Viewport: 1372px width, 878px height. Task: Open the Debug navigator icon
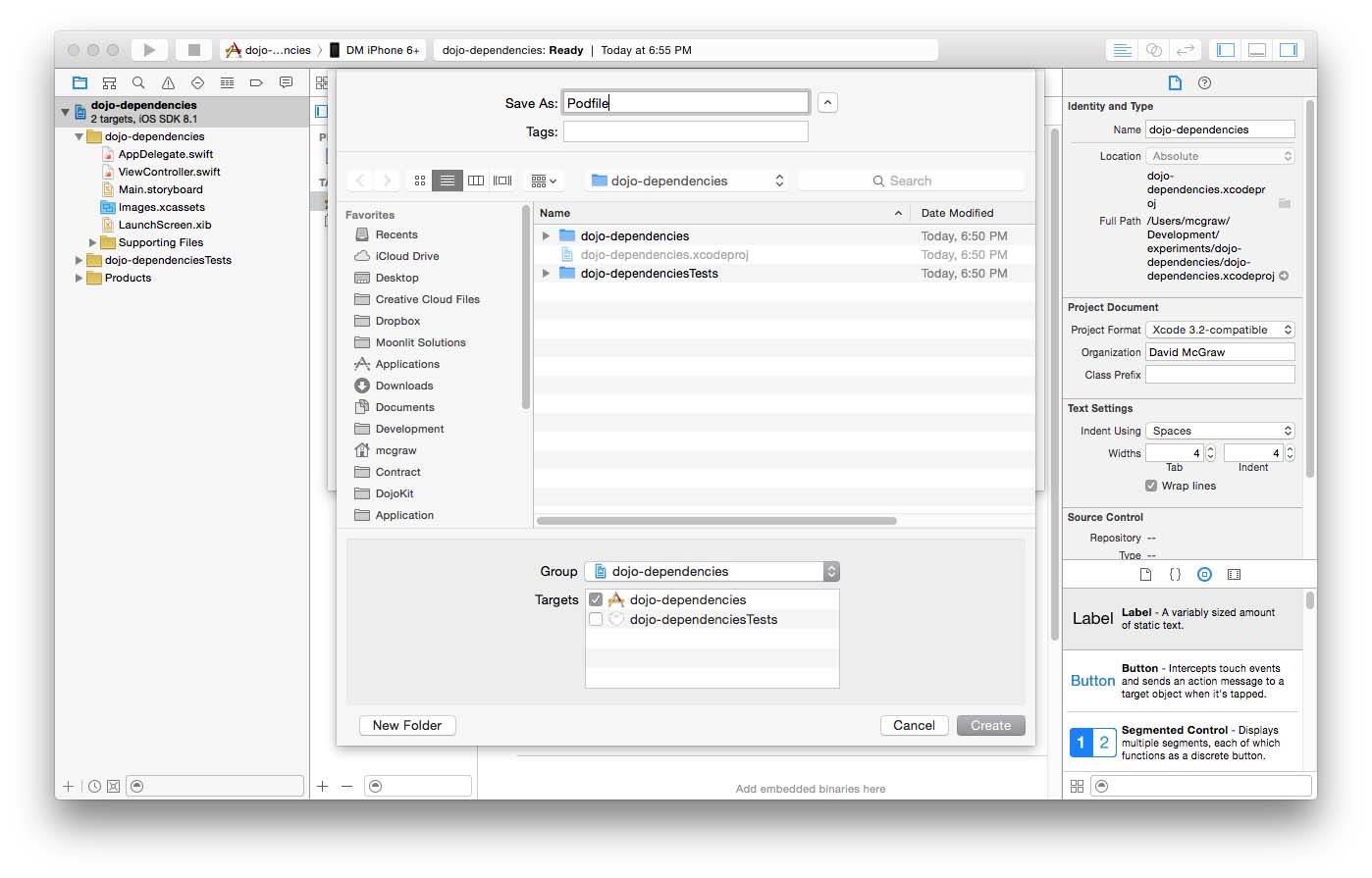[227, 83]
